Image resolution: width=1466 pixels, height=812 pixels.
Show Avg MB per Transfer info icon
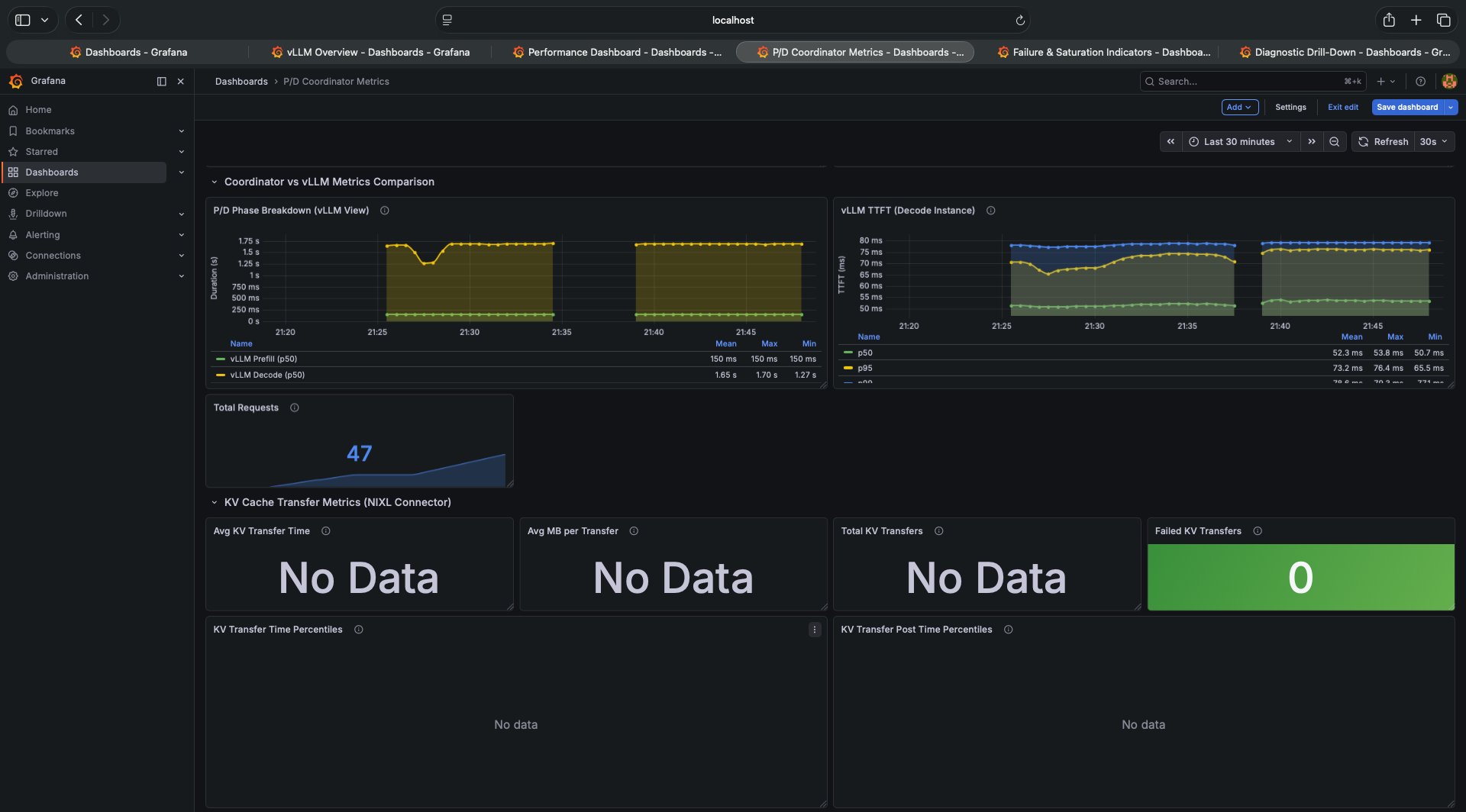coord(634,531)
